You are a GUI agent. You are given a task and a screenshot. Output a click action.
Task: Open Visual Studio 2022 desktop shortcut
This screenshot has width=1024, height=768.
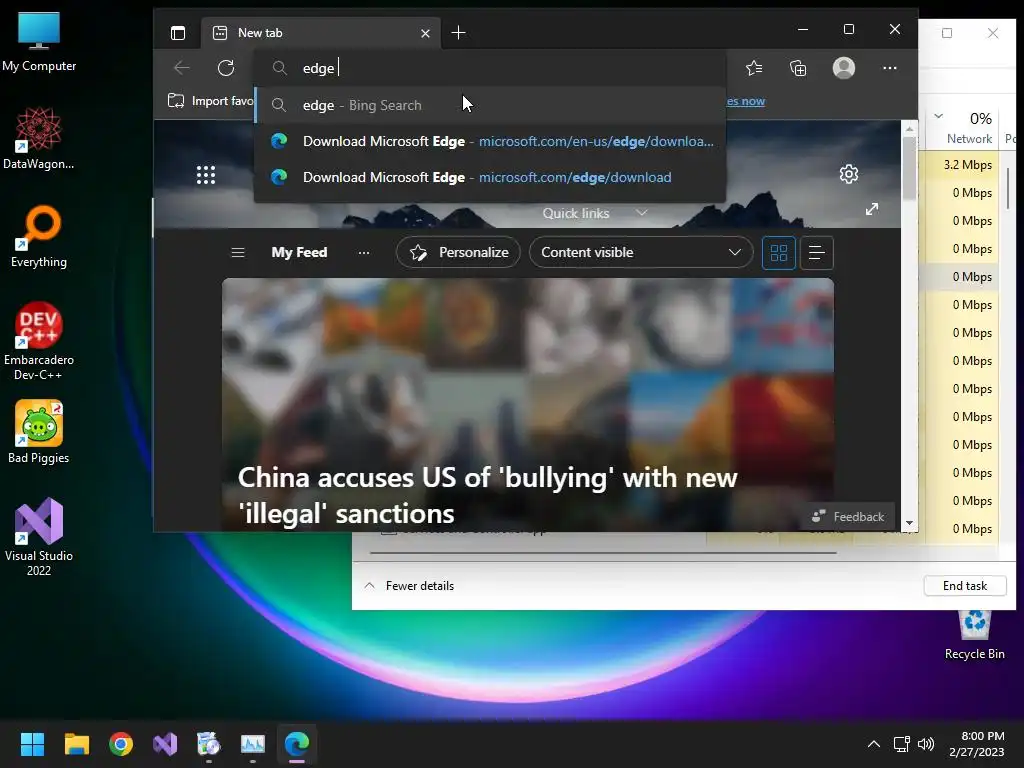click(39, 537)
